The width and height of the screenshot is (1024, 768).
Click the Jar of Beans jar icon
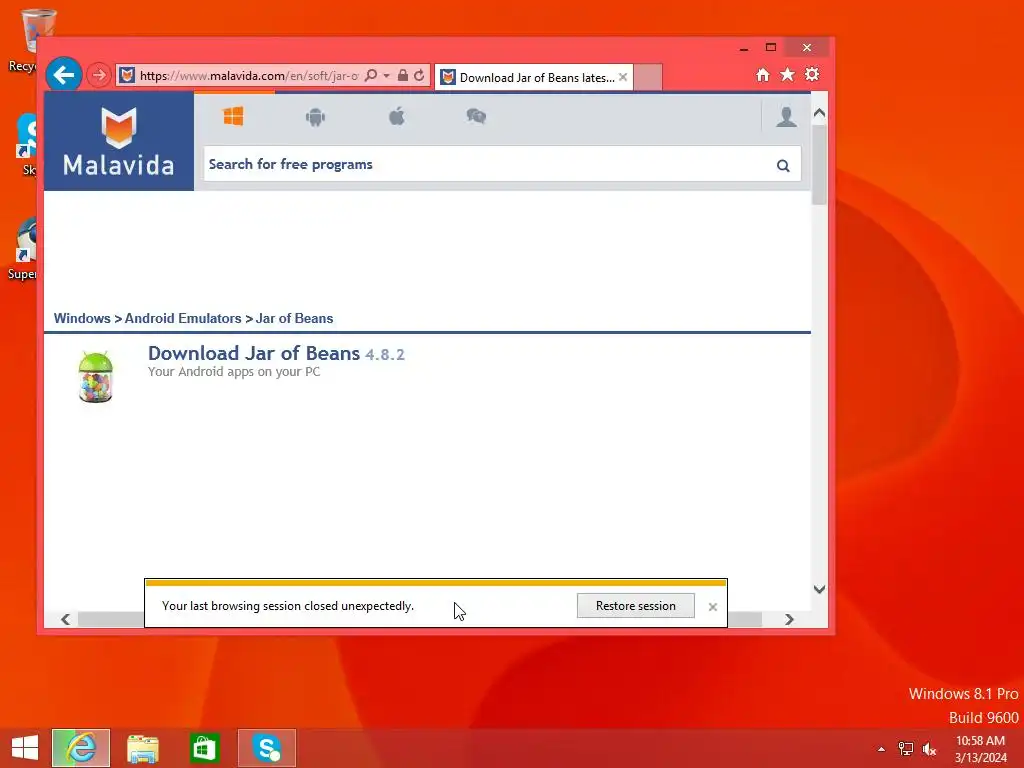click(x=95, y=377)
